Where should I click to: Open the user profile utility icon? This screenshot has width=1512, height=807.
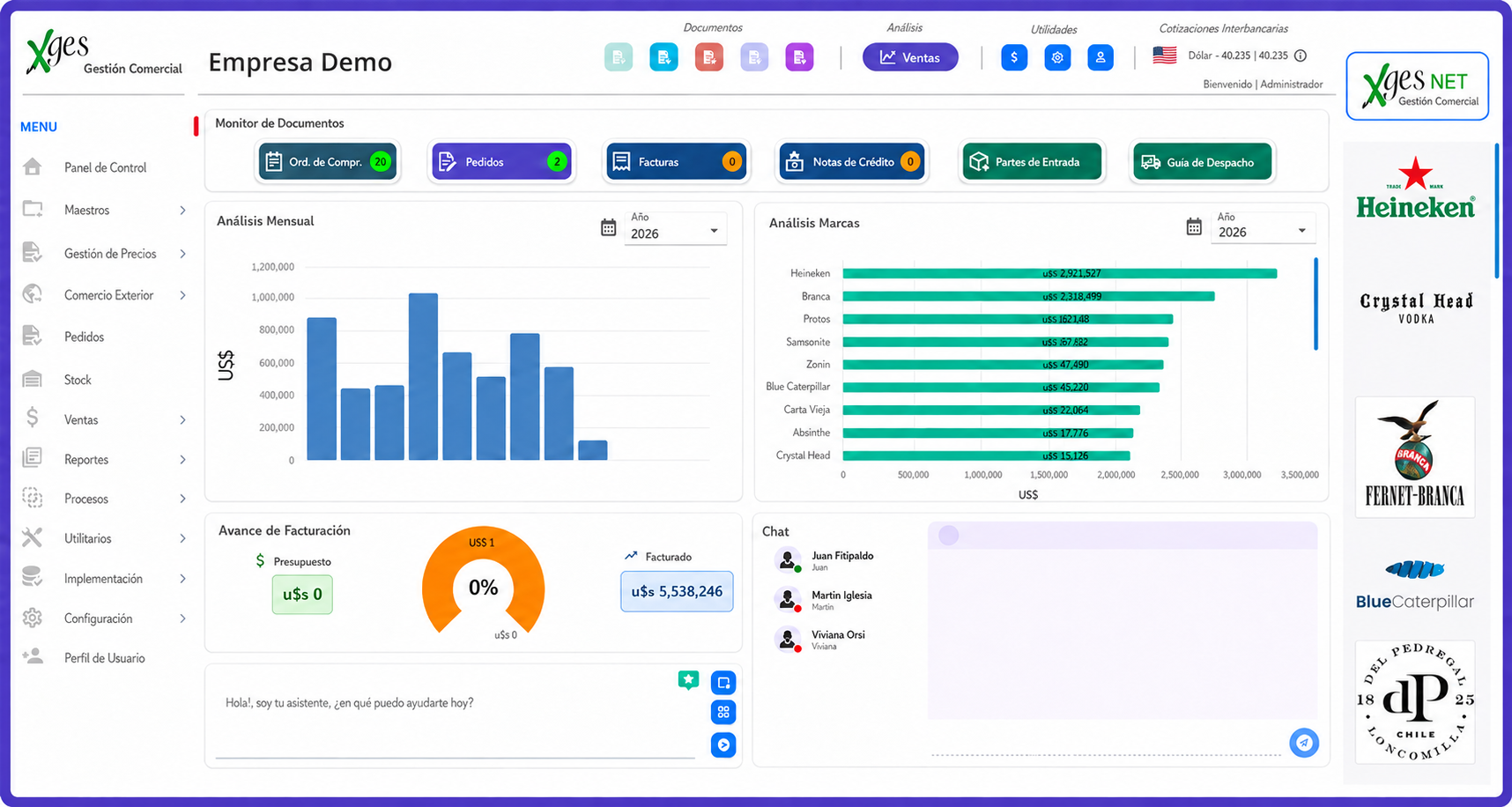(1101, 57)
